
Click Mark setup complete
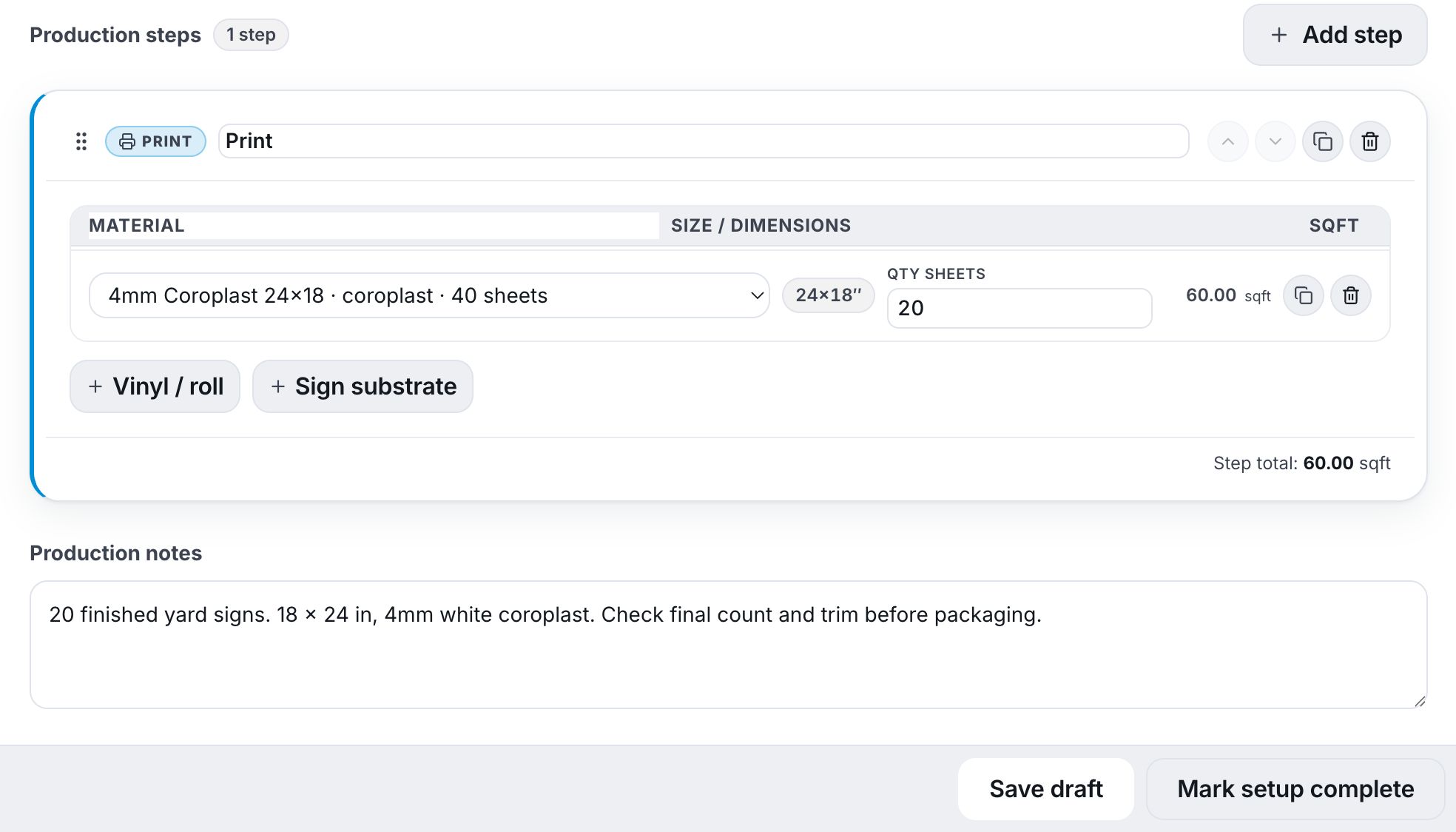pyautogui.click(x=1295, y=789)
